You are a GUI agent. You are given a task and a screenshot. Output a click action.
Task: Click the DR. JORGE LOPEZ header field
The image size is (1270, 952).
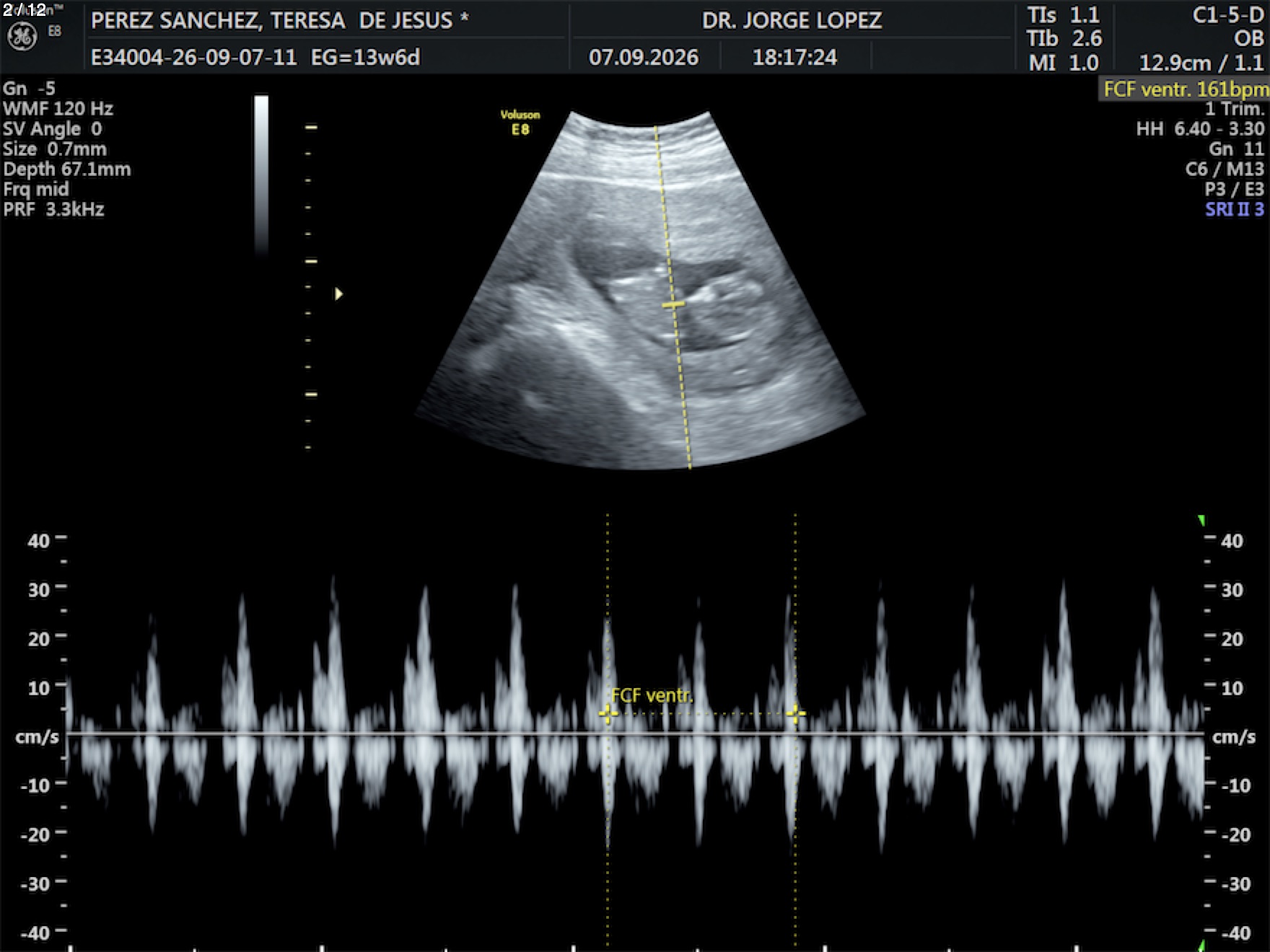(792, 20)
